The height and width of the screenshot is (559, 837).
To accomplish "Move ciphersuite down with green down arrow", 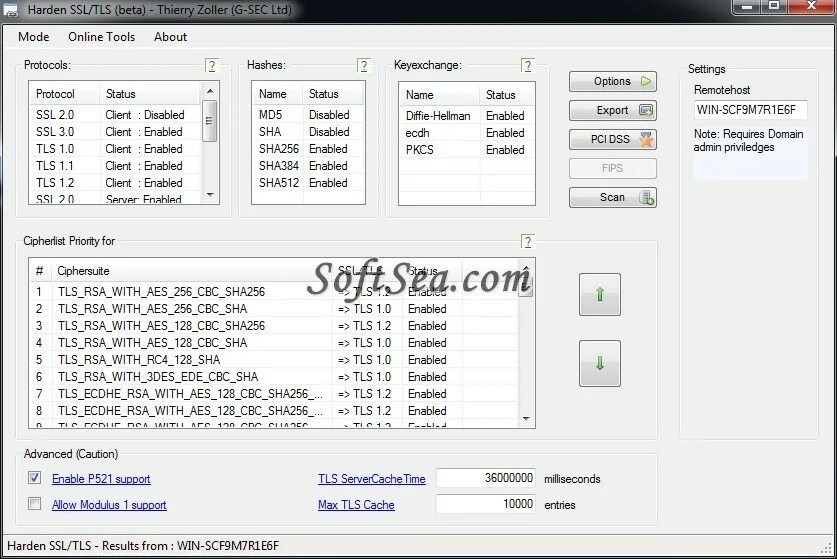I will pos(600,363).
